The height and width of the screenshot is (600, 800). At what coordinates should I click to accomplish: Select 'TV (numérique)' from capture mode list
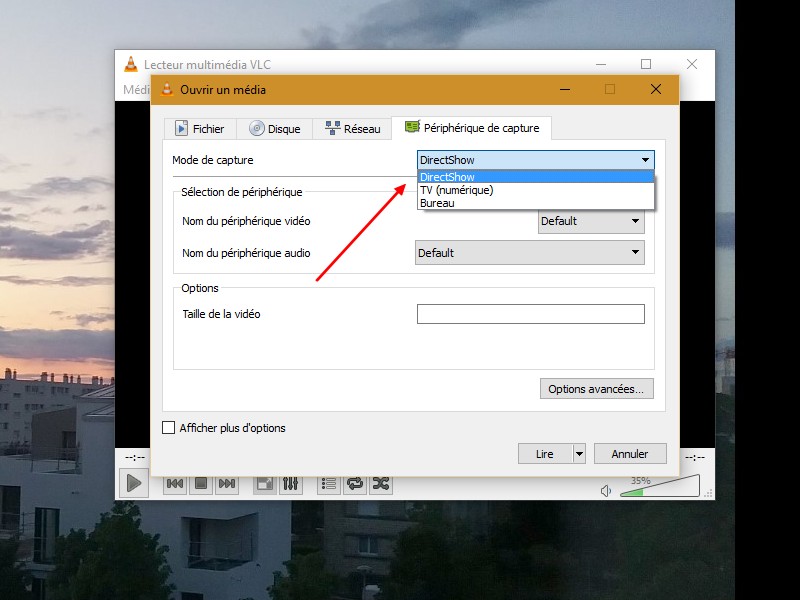click(456, 190)
